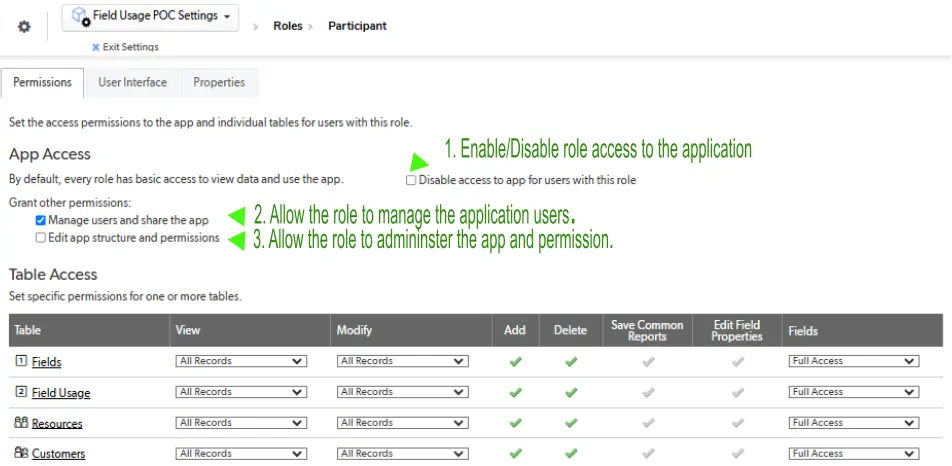Viewport: 952px width, 466px height.
Task: Open Fields access dropdown for Fields table
Action: (854, 361)
